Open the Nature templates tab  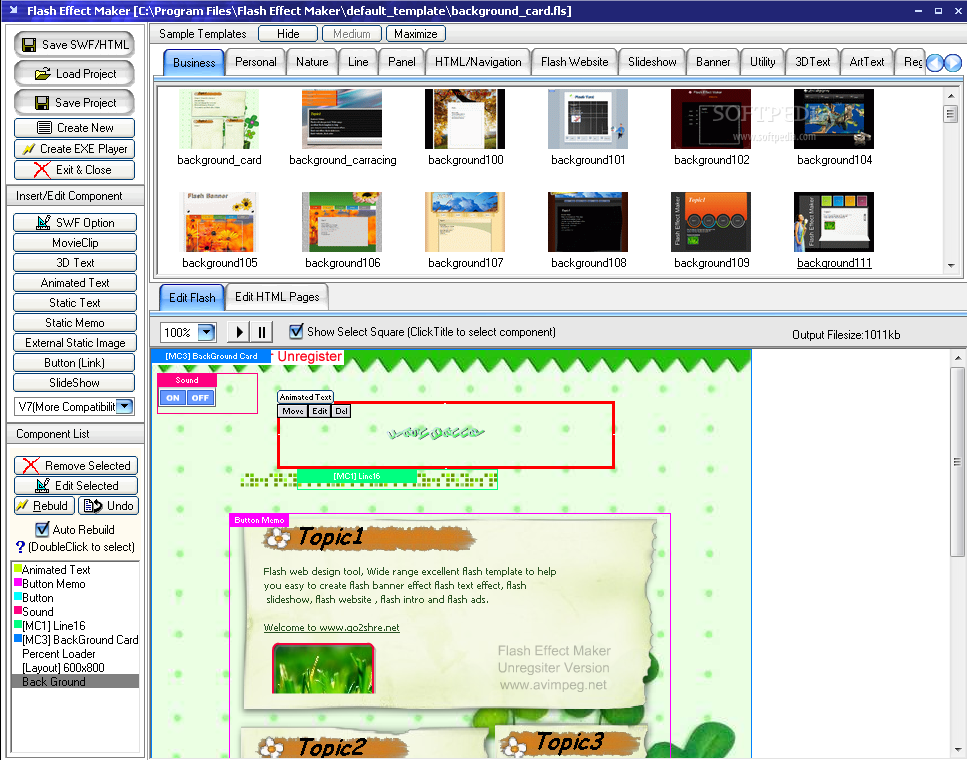(x=311, y=61)
